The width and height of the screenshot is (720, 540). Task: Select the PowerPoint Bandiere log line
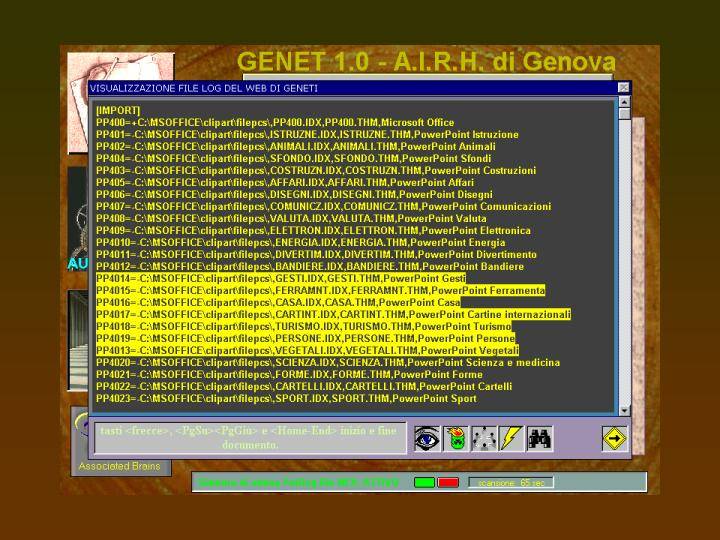(x=310, y=266)
